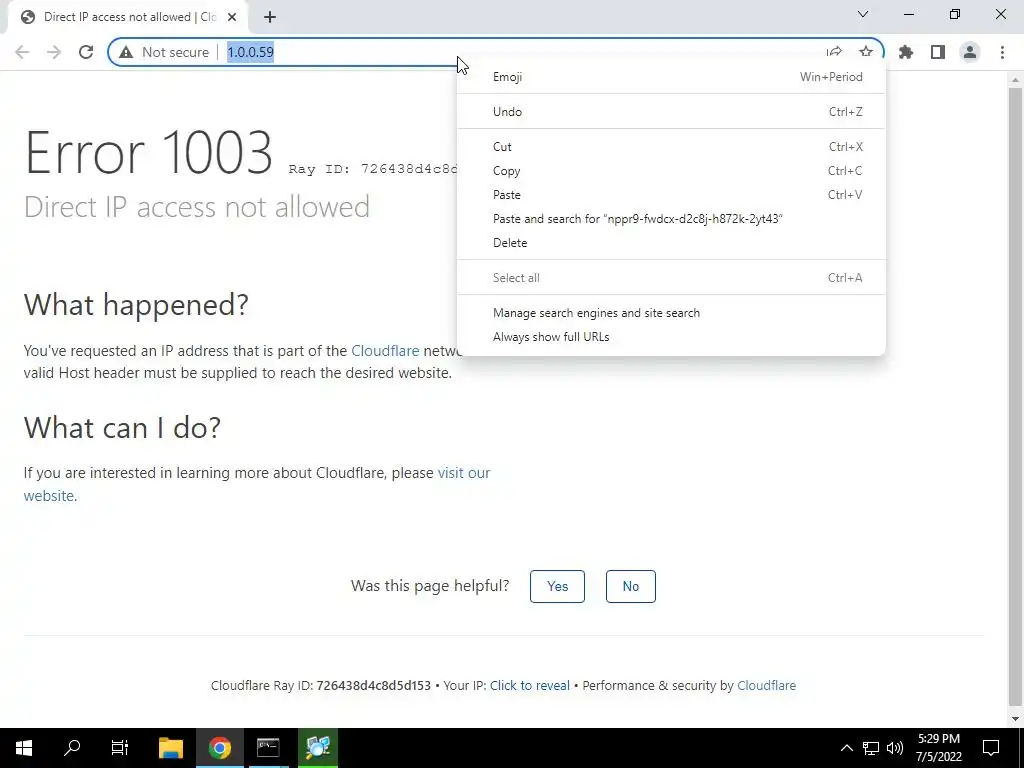Open the Windows Start menu
The height and width of the screenshot is (768, 1024).
[24, 748]
